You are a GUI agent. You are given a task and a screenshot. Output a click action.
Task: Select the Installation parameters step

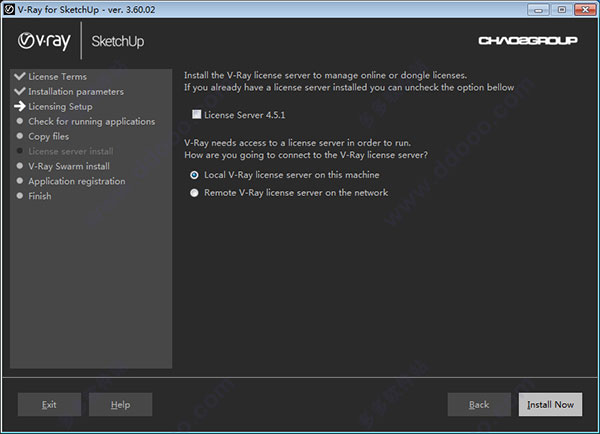point(76,91)
